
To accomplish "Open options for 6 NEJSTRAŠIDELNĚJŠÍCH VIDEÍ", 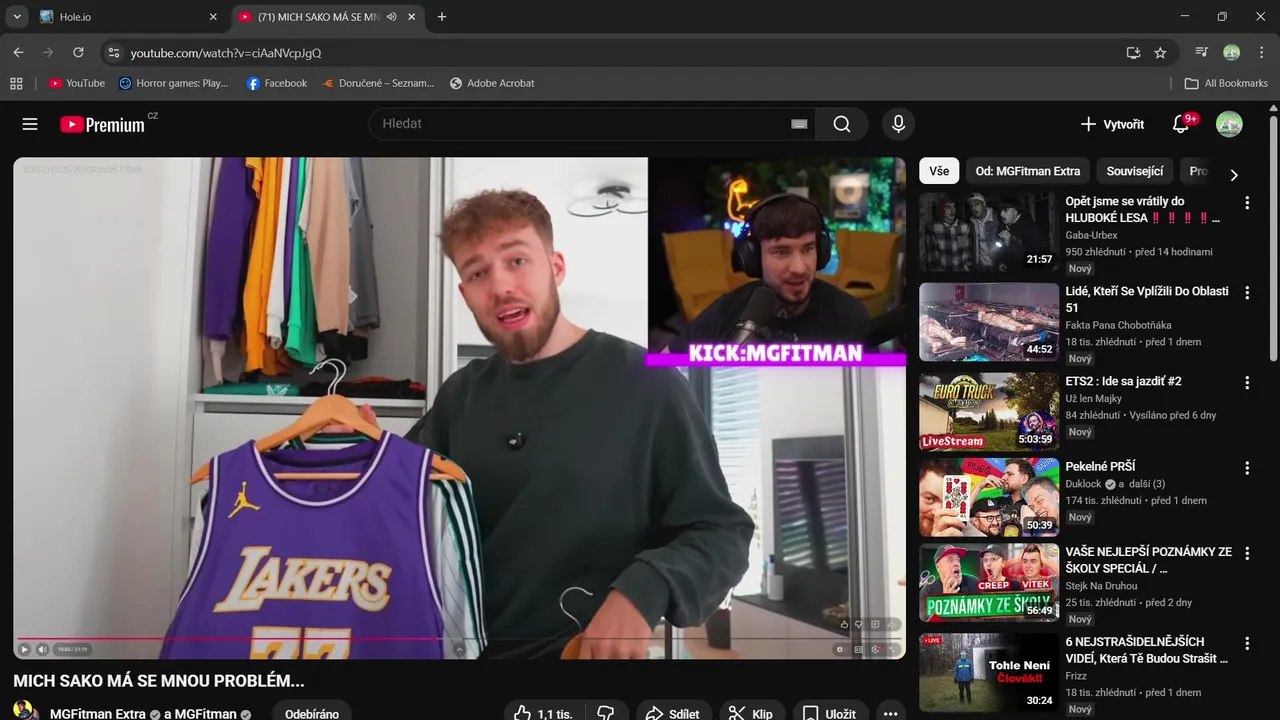I will [x=1247, y=643].
